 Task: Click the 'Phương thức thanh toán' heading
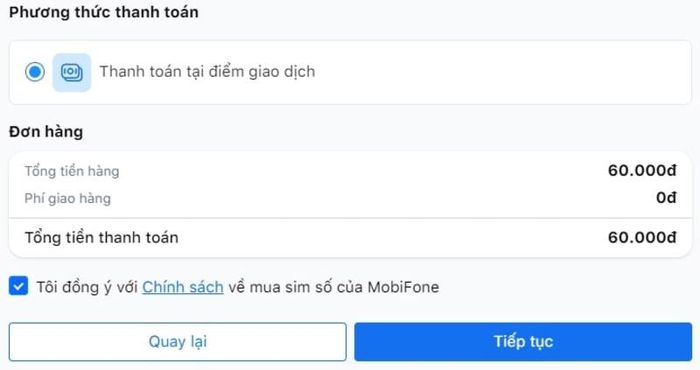[104, 12]
